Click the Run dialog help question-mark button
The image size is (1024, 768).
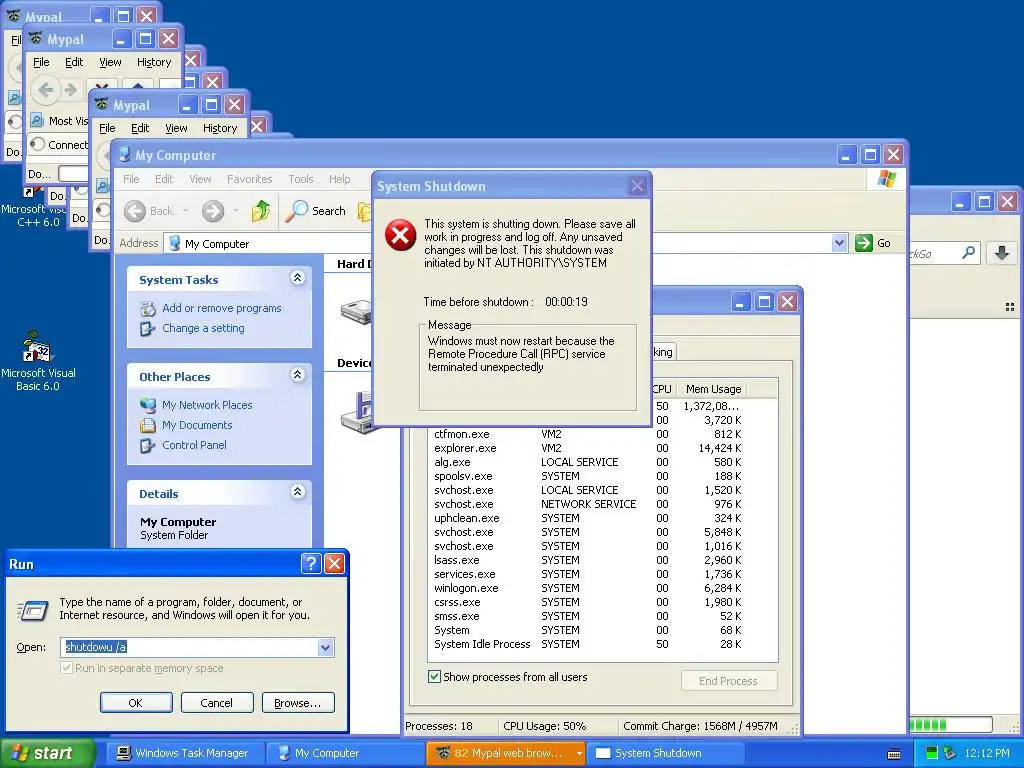tap(311, 564)
